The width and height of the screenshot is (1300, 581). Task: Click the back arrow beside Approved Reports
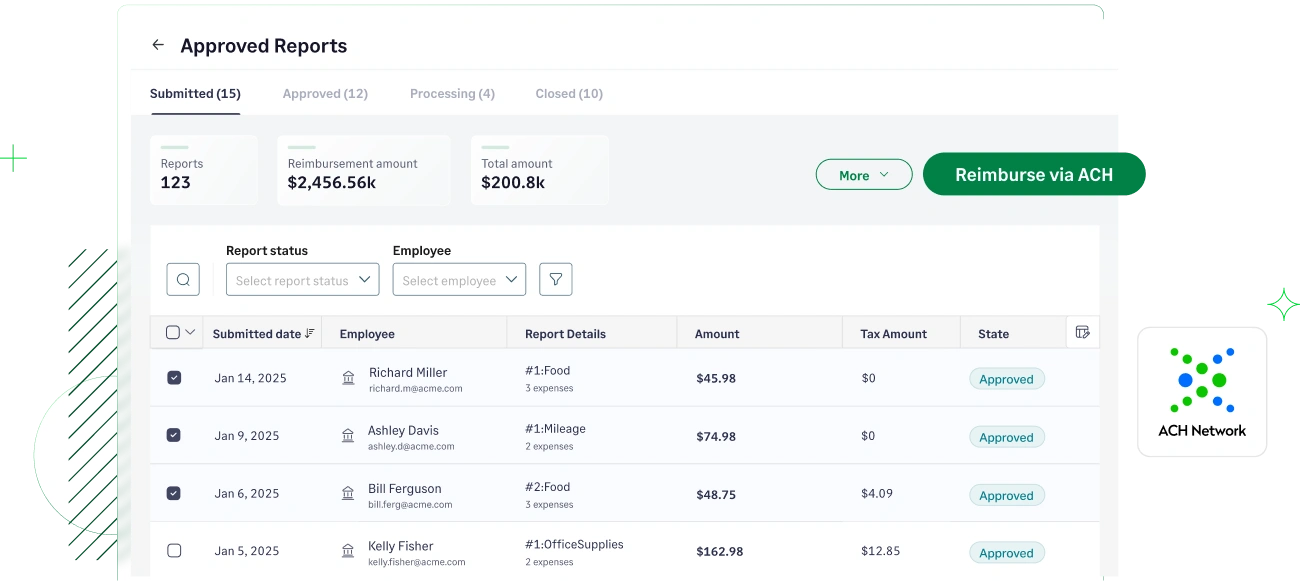click(158, 45)
